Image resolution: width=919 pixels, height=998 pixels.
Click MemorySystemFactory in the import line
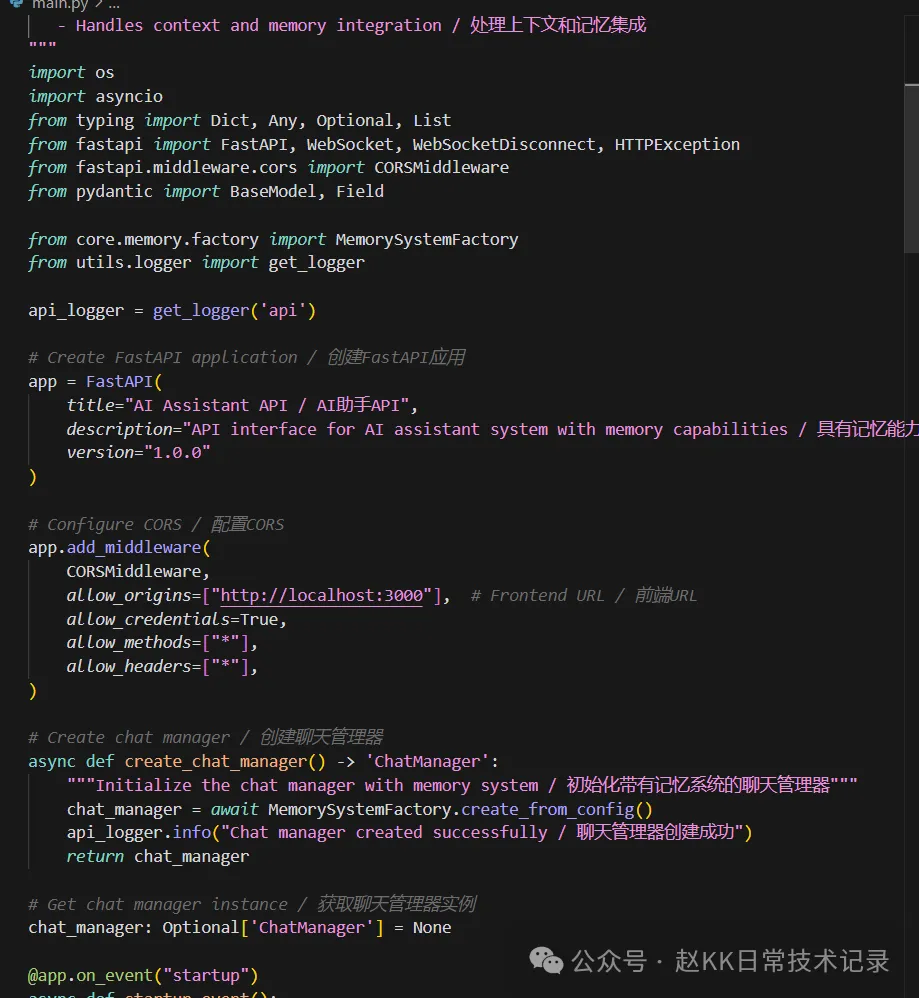pyautogui.click(x=427, y=240)
